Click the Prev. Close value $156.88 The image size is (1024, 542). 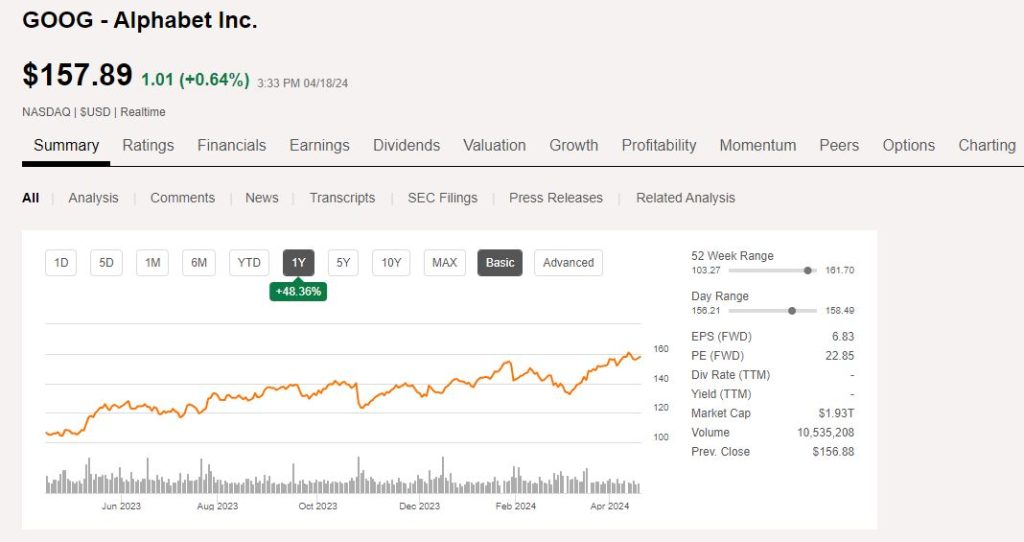(833, 452)
